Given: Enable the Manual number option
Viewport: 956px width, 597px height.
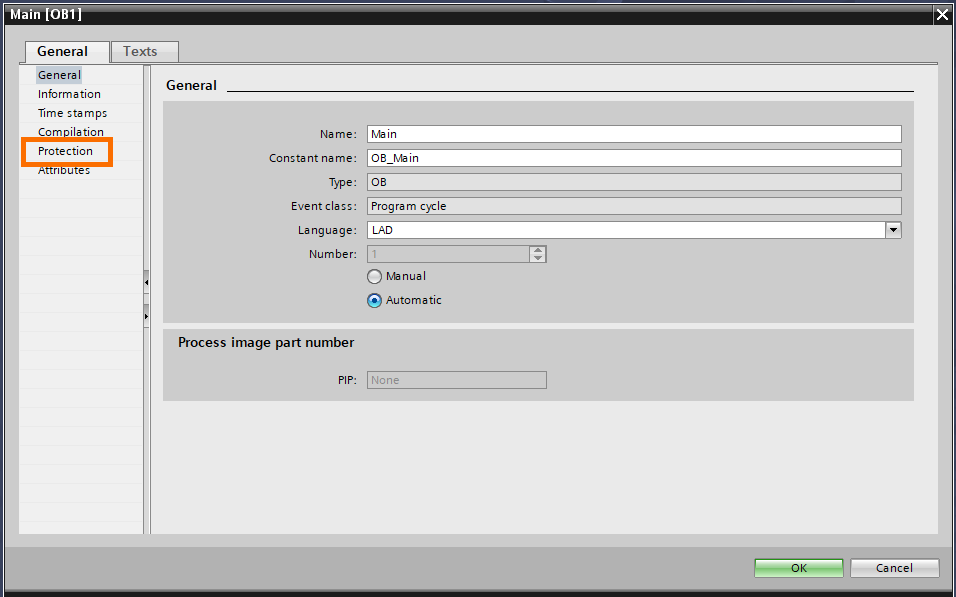Looking at the screenshot, I should [x=374, y=276].
